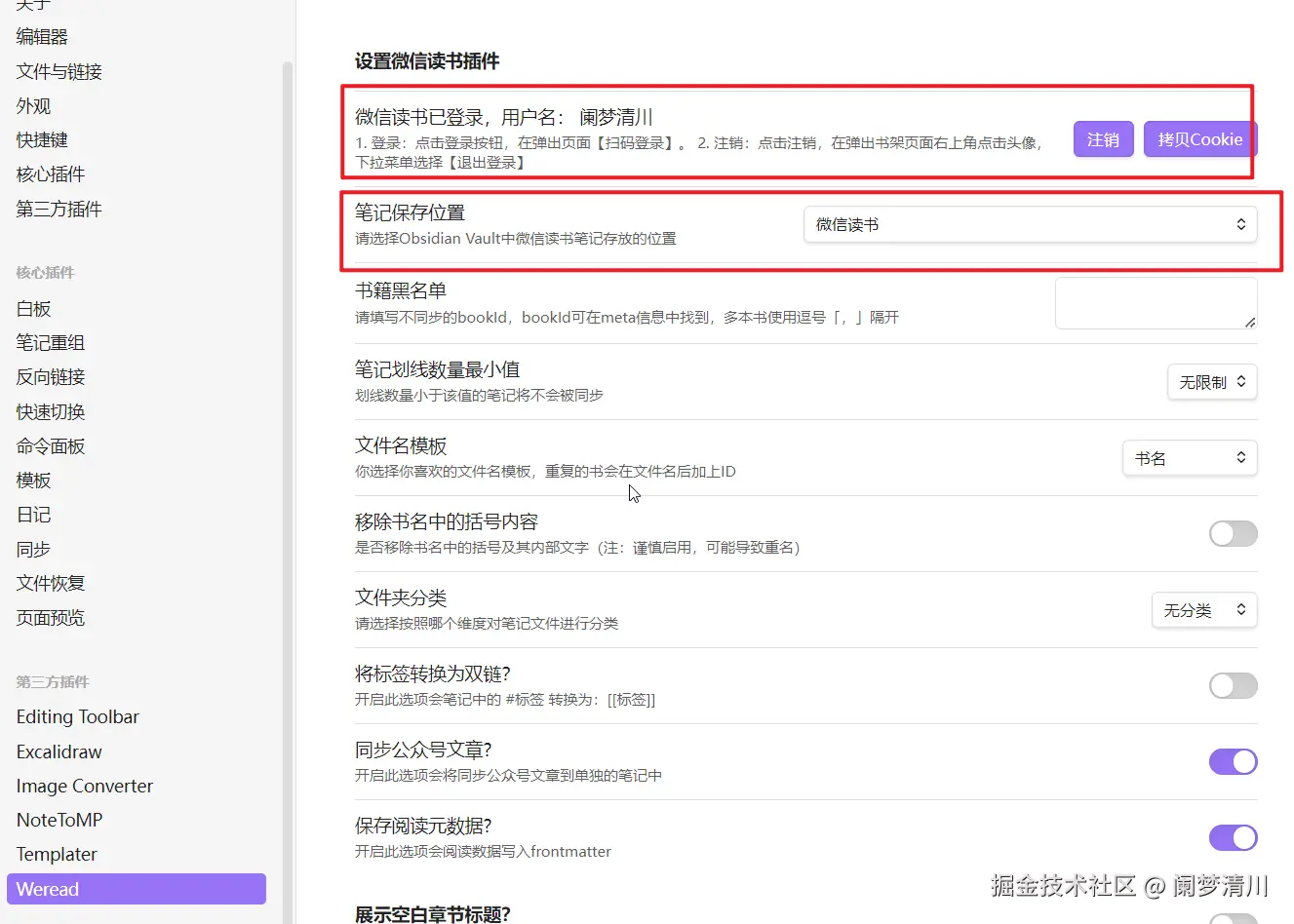Viewport: 1294px width, 924px height.
Task: Open the 编辑器 settings section
Action: point(42,37)
